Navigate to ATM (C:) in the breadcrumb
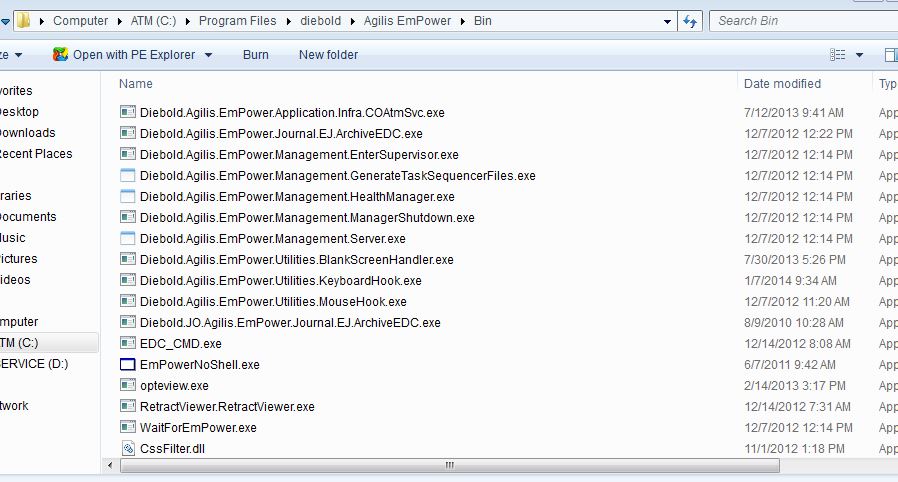The width and height of the screenshot is (898, 482). pyautogui.click(x=153, y=21)
